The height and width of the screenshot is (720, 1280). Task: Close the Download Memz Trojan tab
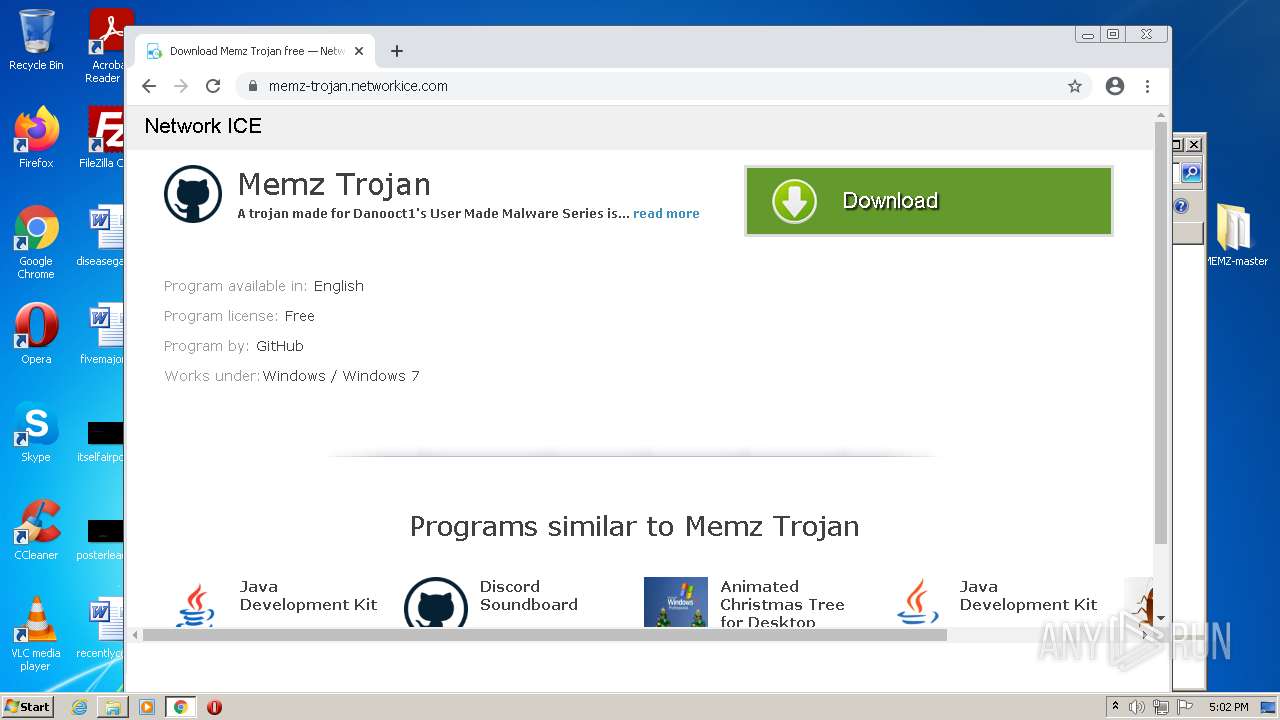point(359,51)
